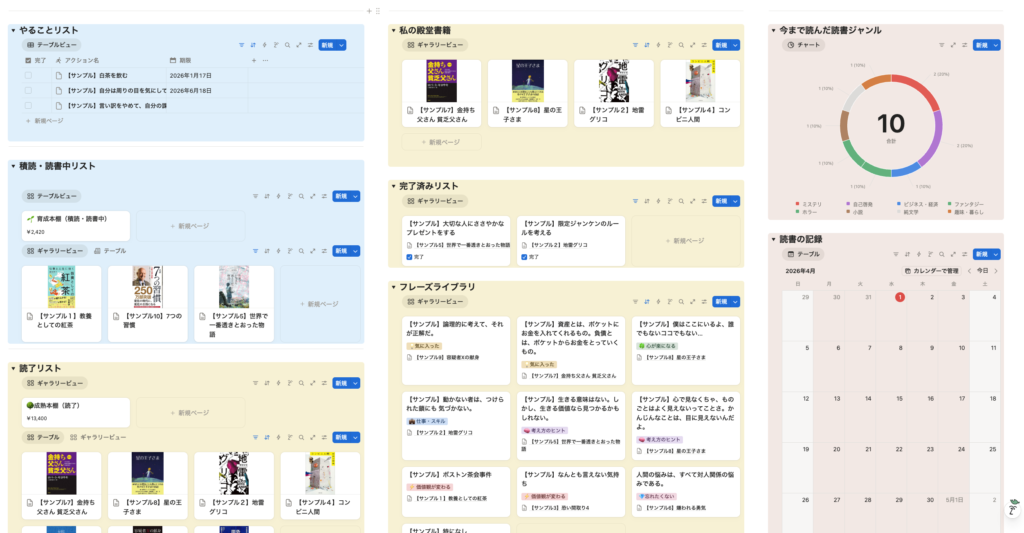Image resolution: width=1024 pixels, height=533 pixels.
Task: Click sort icon in 私の殿堂書籍 toolbar
Action: tap(646, 45)
